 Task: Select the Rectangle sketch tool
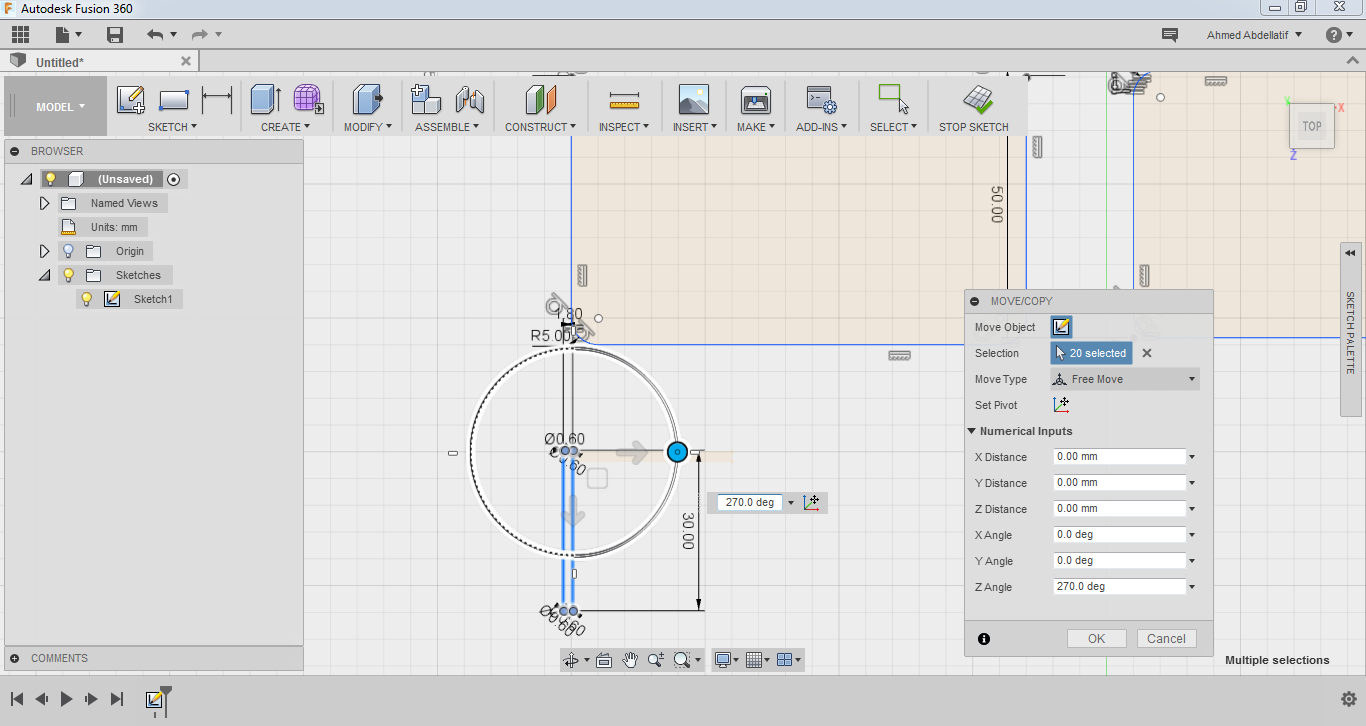click(x=174, y=99)
